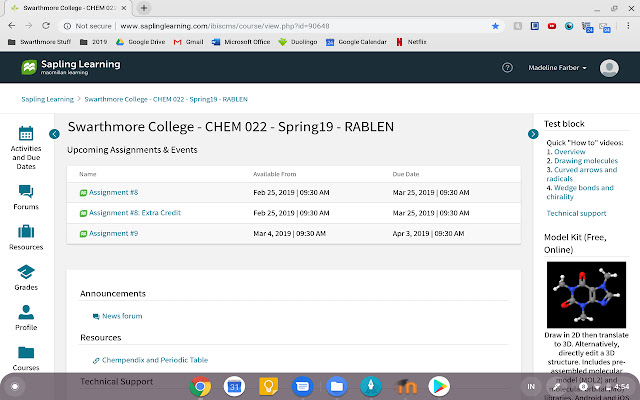Click the site info Not secure icon

click(67, 26)
